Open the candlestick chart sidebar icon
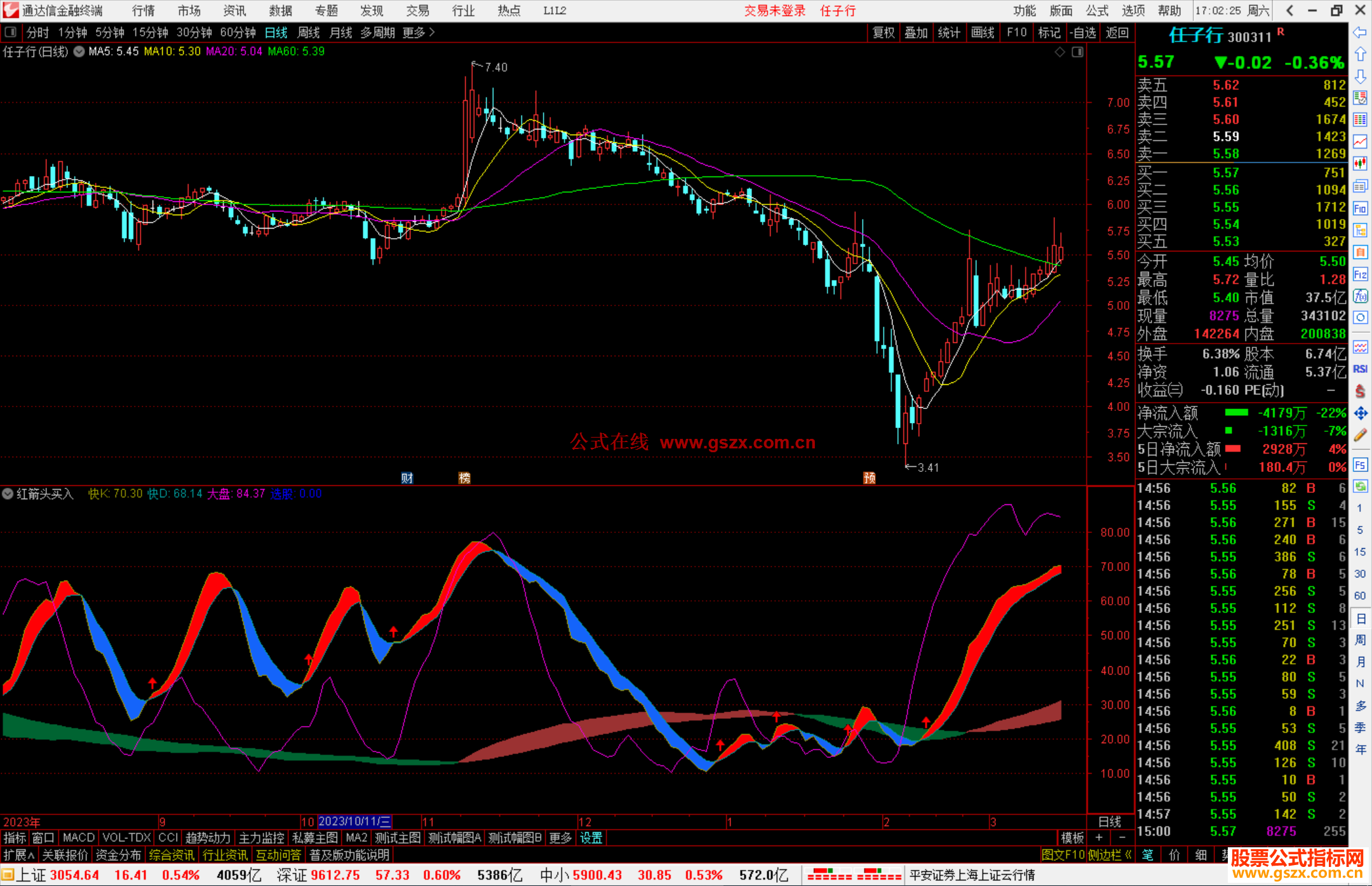This screenshot has width=1372, height=886. click(1360, 164)
